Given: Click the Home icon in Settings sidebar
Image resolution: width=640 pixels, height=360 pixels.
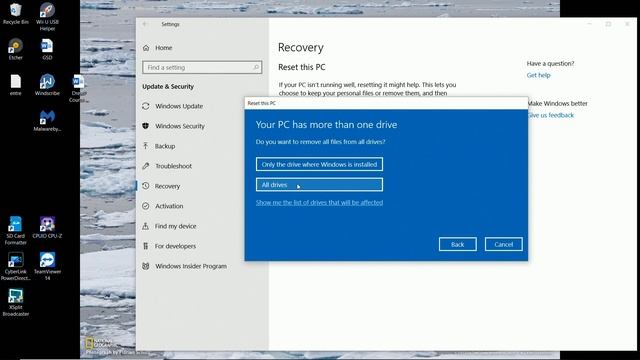Looking at the screenshot, I should coord(146,48).
